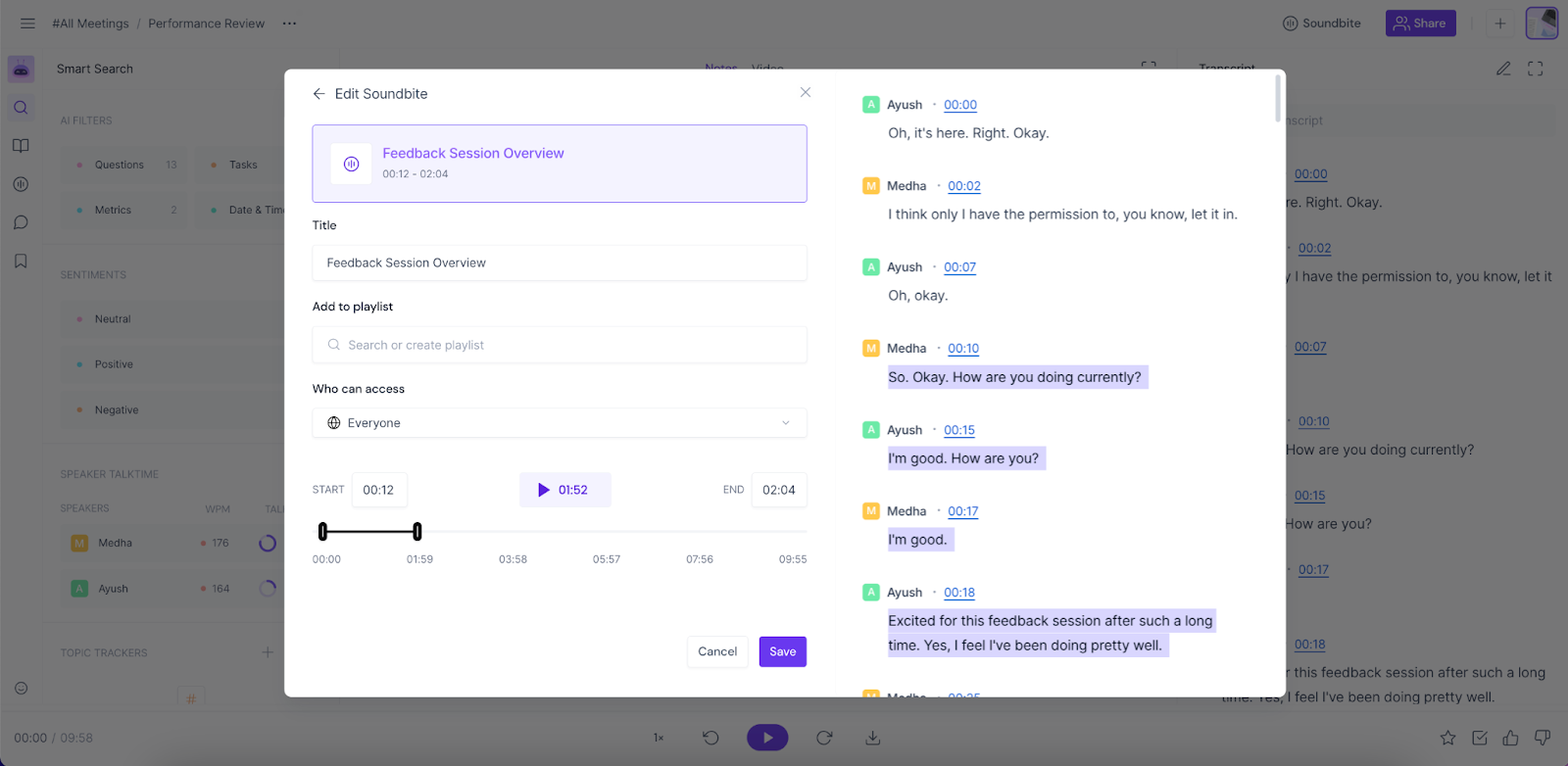The height and width of the screenshot is (766, 1568).
Task: Click the Title input field
Action: 560,263
